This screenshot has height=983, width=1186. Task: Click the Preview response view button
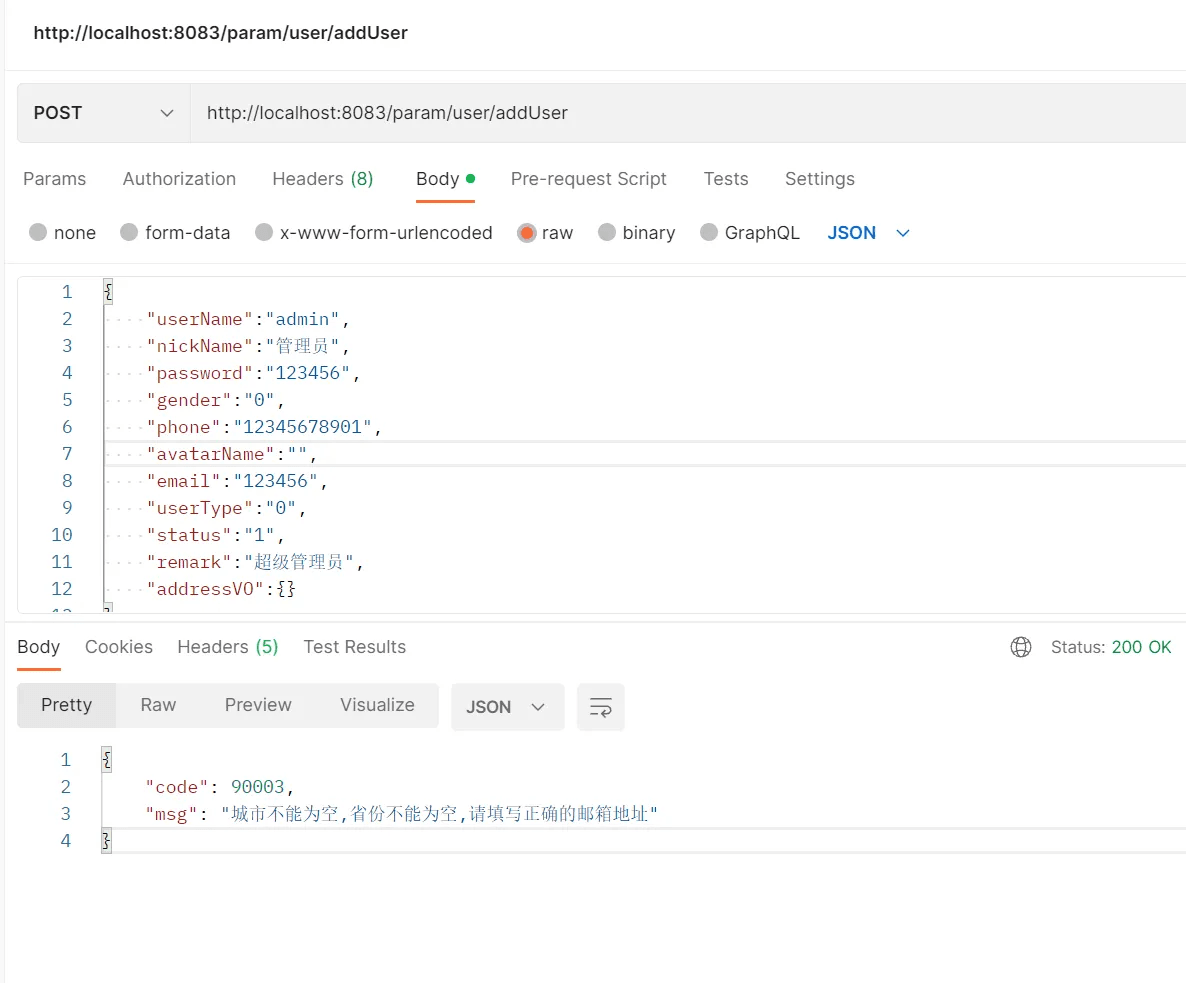click(258, 705)
